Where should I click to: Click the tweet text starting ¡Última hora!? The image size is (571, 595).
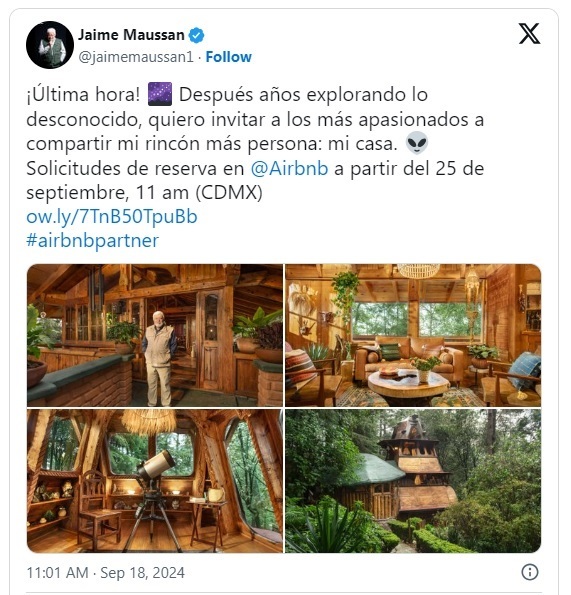point(255,143)
